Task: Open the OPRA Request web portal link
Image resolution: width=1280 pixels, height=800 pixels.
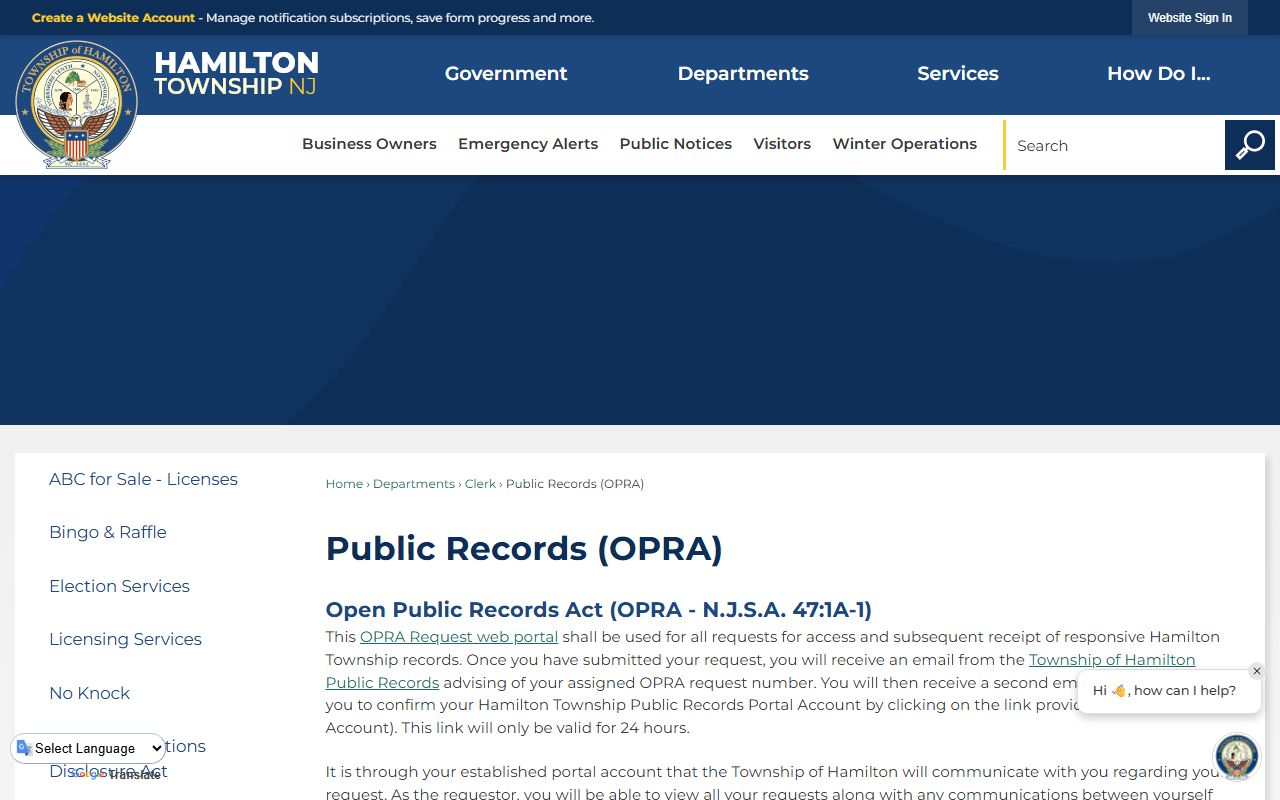Action: pos(459,637)
